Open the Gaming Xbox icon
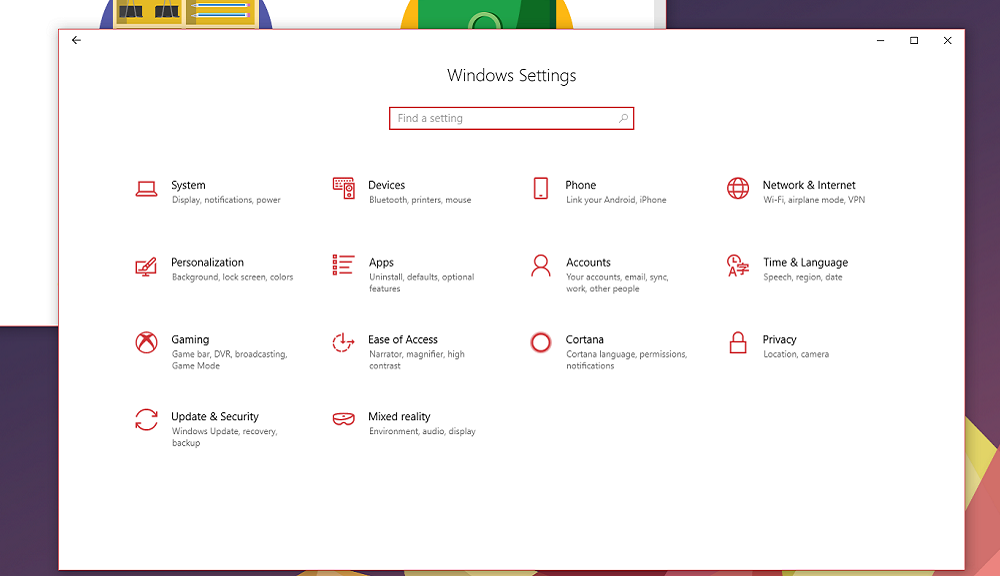Screen dimensions: 1000x576 (146, 342)
